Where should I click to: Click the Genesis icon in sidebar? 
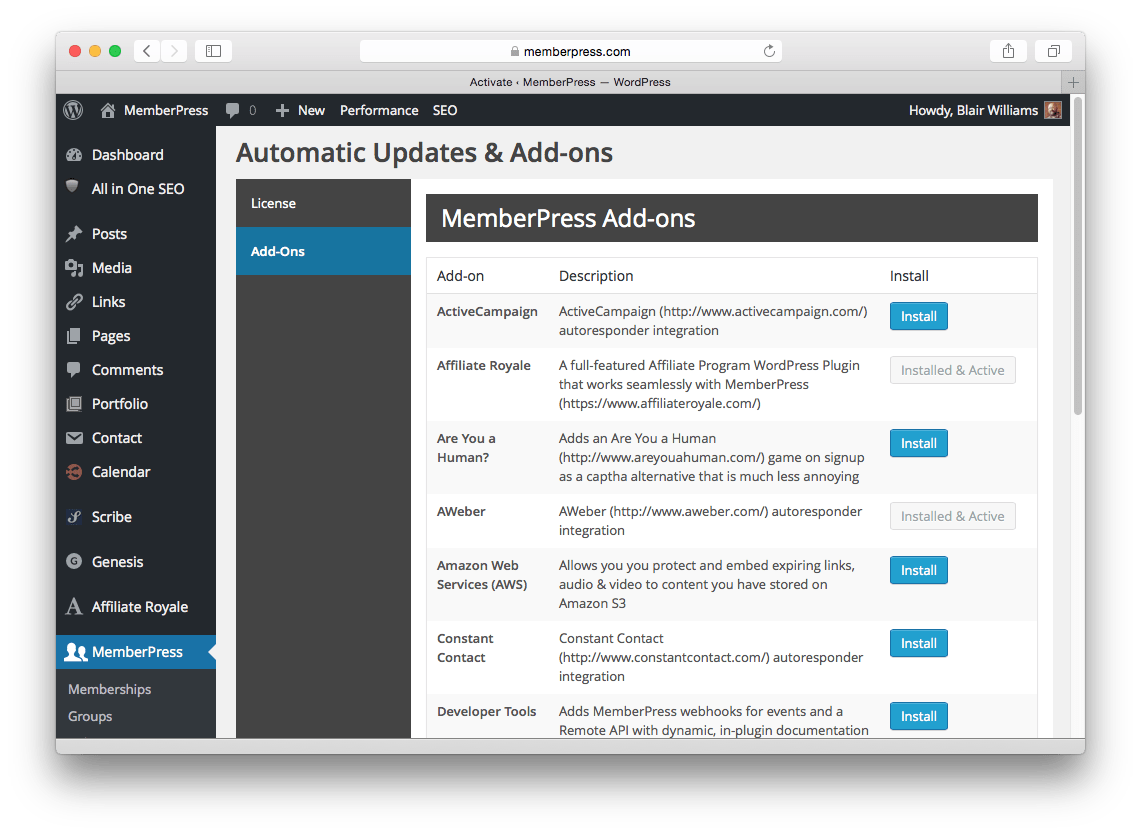tap(74, 562)
